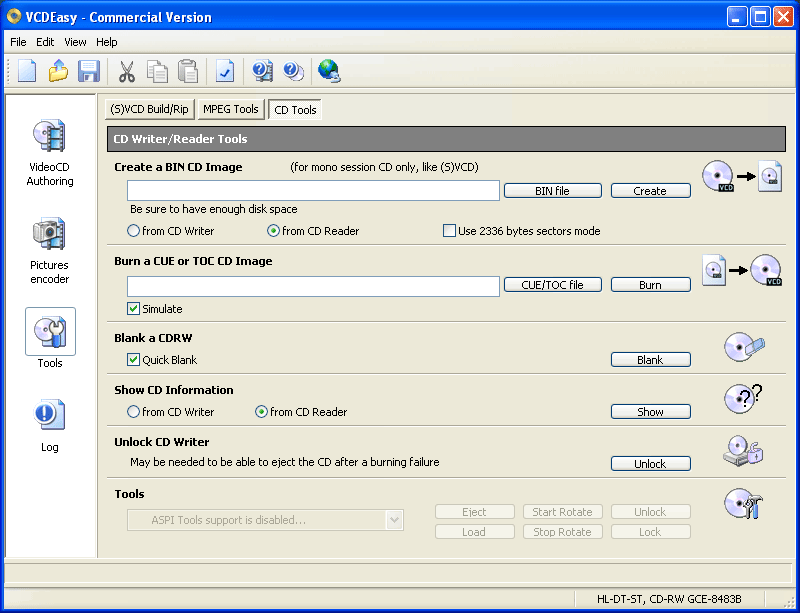This screenshot has height=613, width=800.
Task: Open a file with the folder toolbar icon
Action: (x=58, y=70)
